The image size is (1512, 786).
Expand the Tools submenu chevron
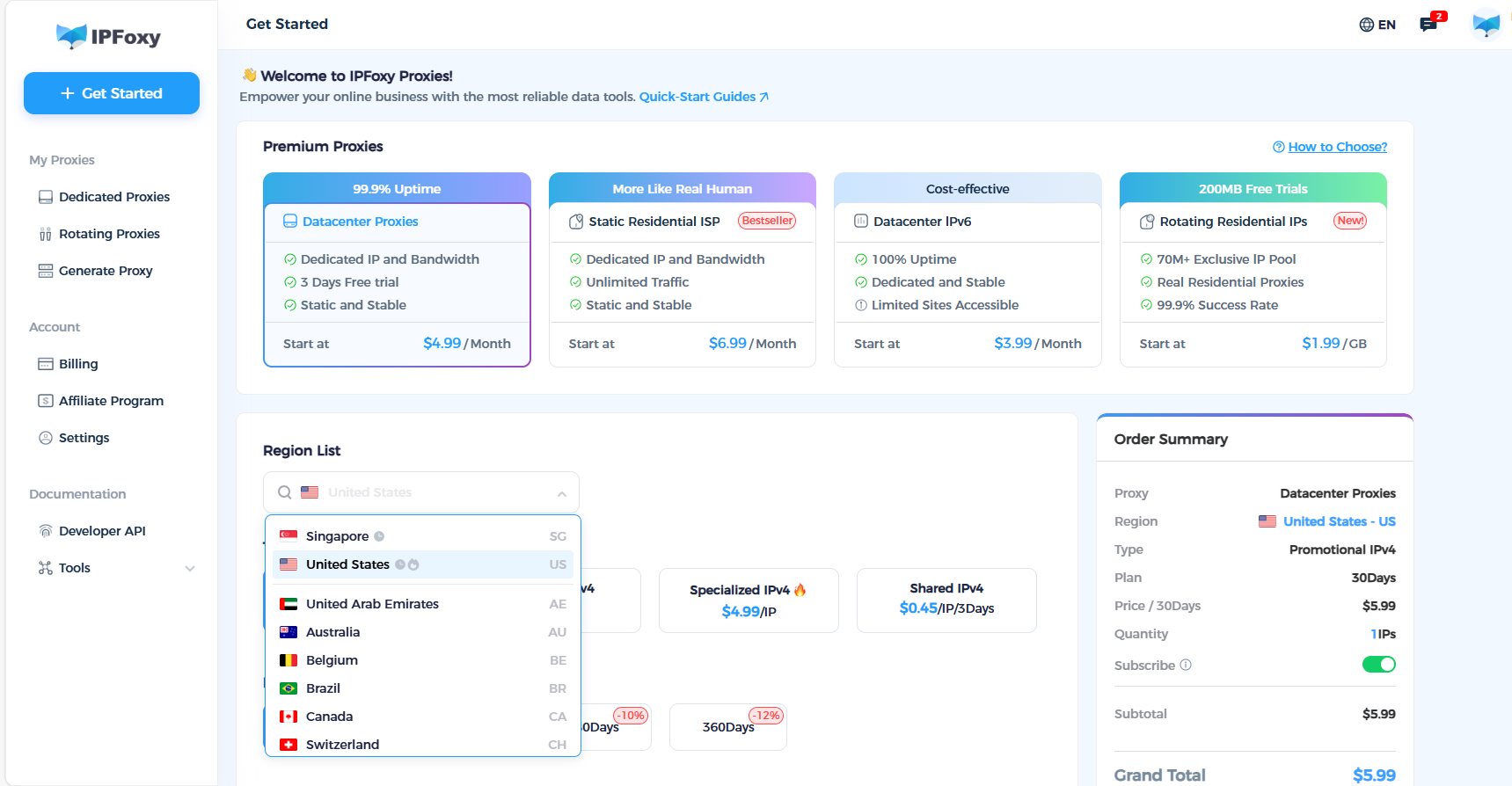pos(190,569)
